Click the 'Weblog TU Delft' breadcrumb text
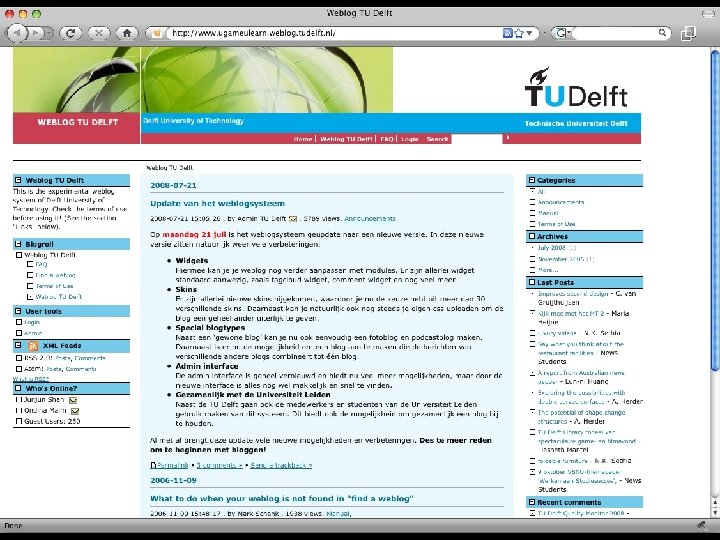This screenshot has width=720, height=540. click(x=169, y=168)
